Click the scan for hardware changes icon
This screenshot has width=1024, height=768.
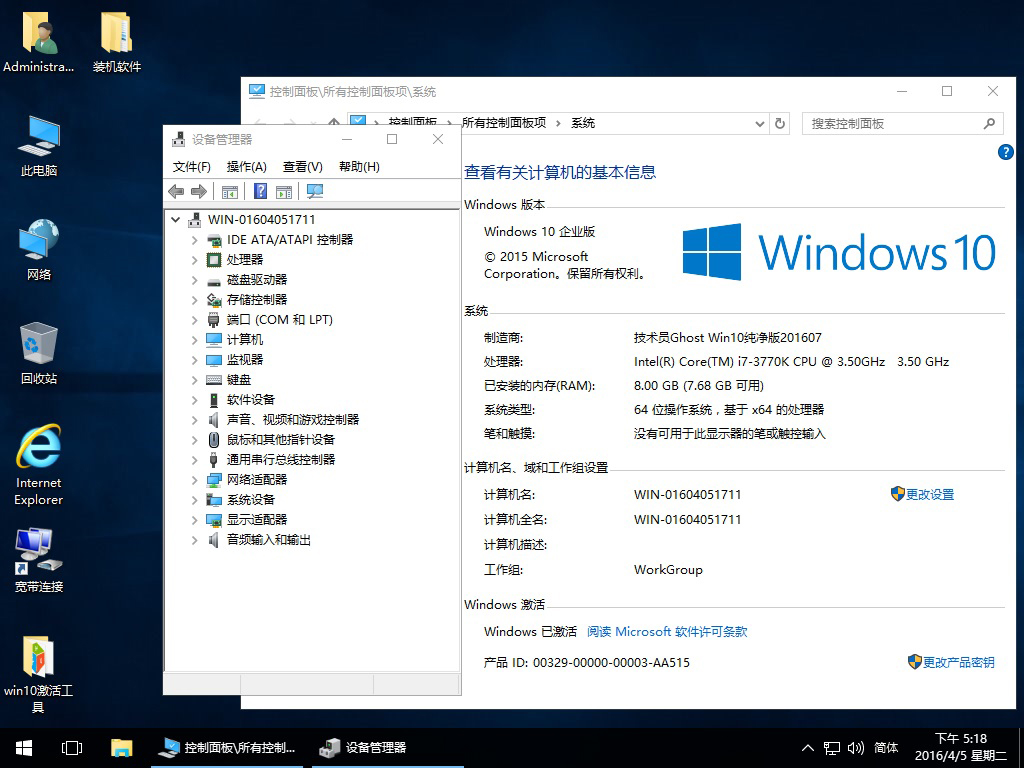[315, 191]
